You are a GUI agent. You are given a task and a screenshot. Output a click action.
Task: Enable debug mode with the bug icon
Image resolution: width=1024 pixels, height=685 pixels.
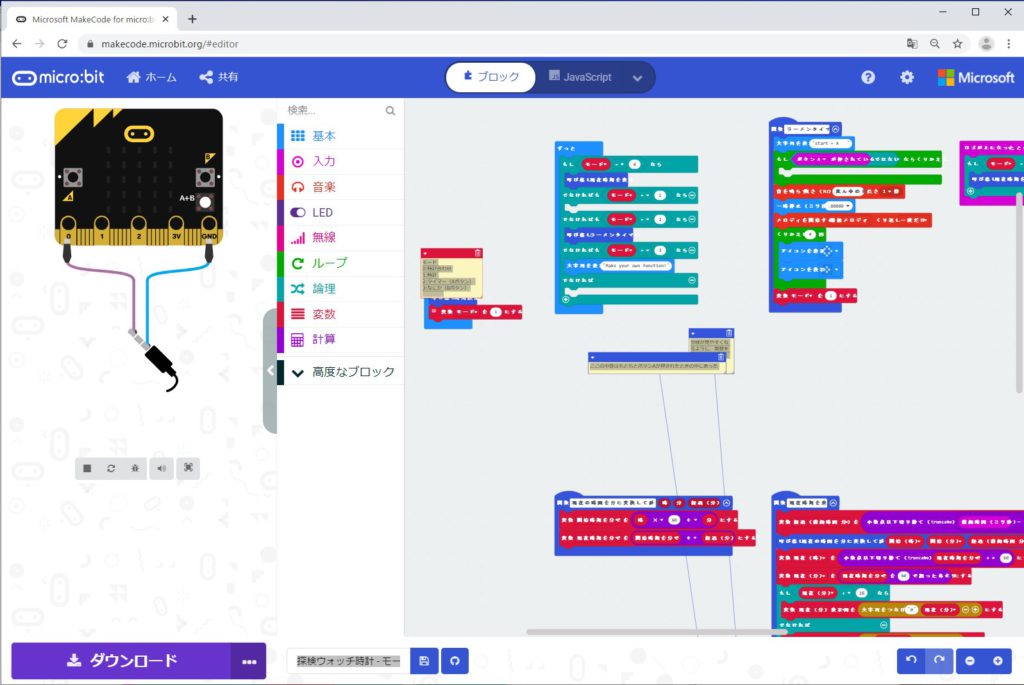[x=135, y=468]
